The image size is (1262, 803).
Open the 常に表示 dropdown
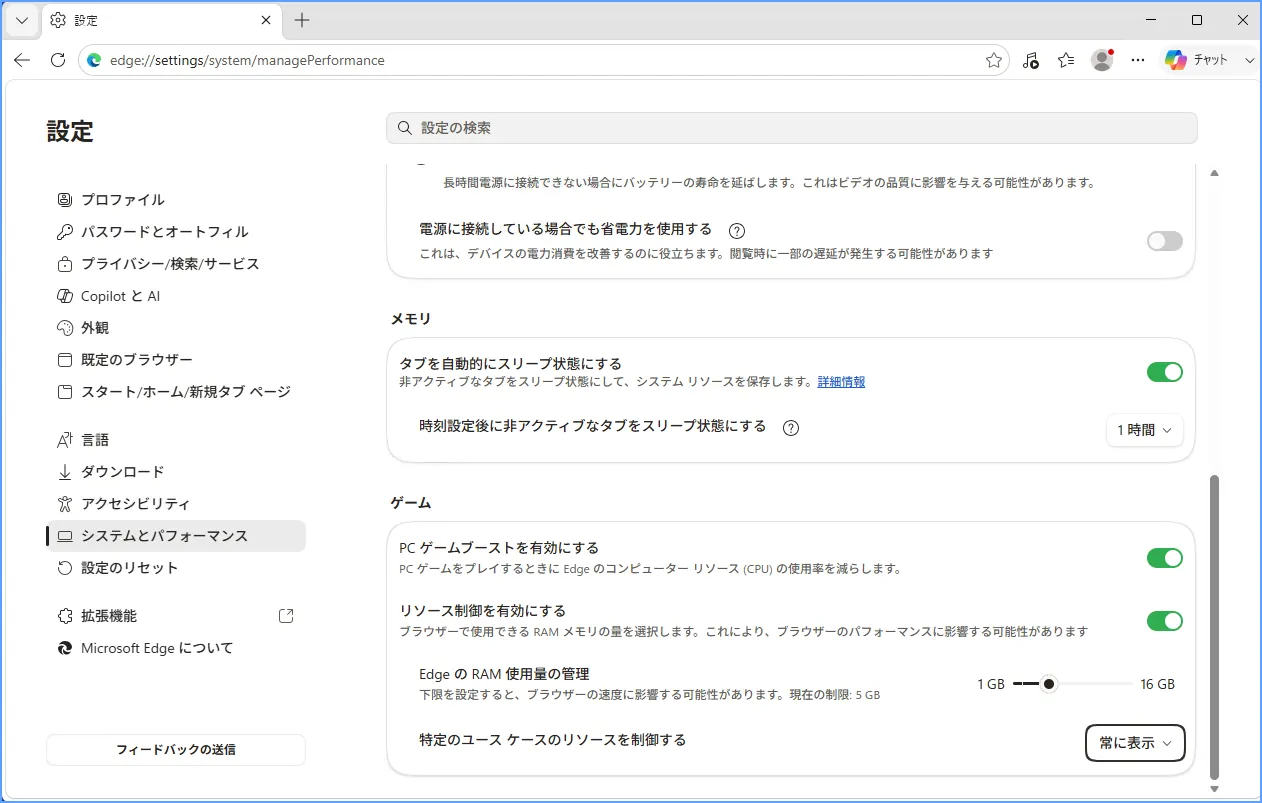(x=1135, y=743)
